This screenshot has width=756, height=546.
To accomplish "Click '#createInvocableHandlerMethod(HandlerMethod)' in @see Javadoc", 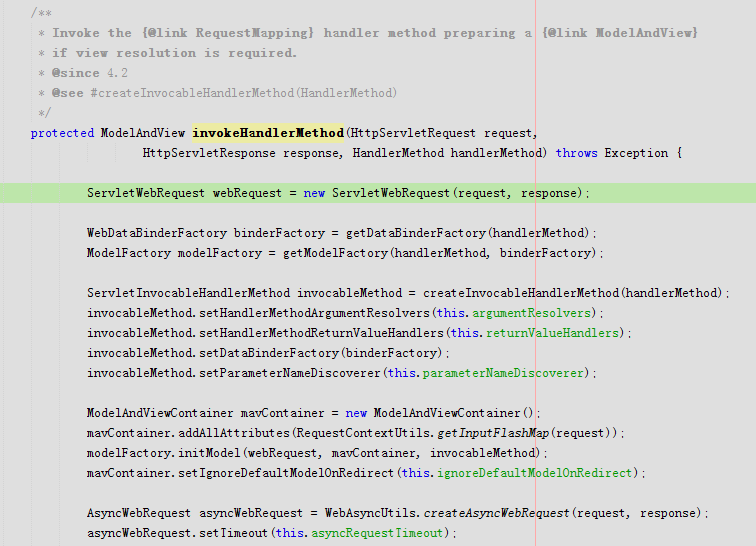I will (x=244, y=93).
